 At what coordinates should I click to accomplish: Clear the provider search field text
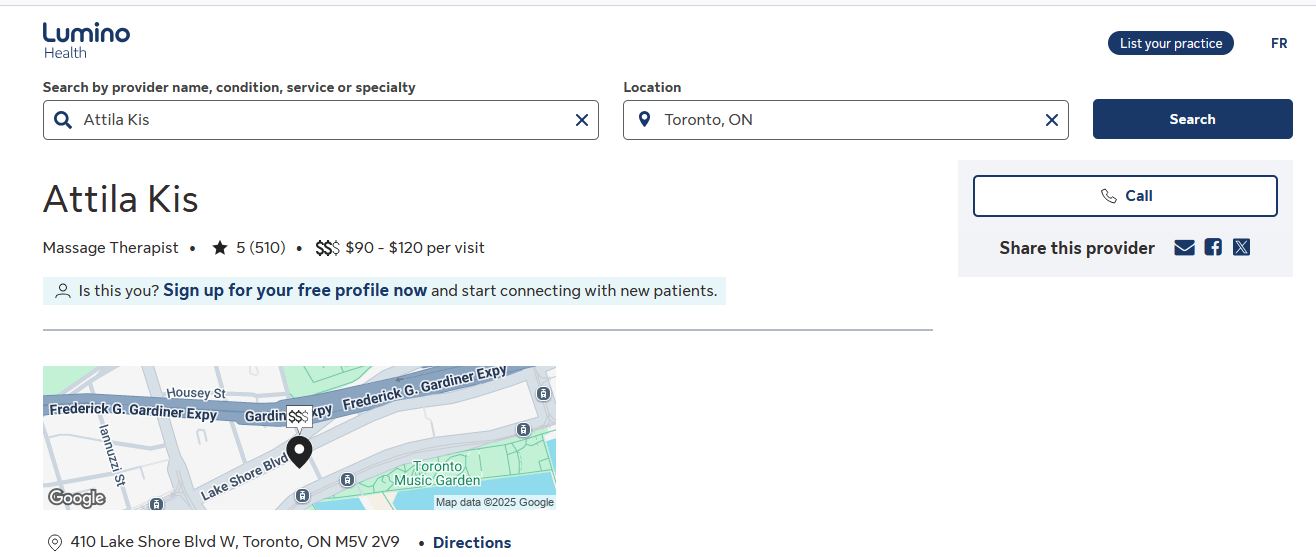[581, 120]
